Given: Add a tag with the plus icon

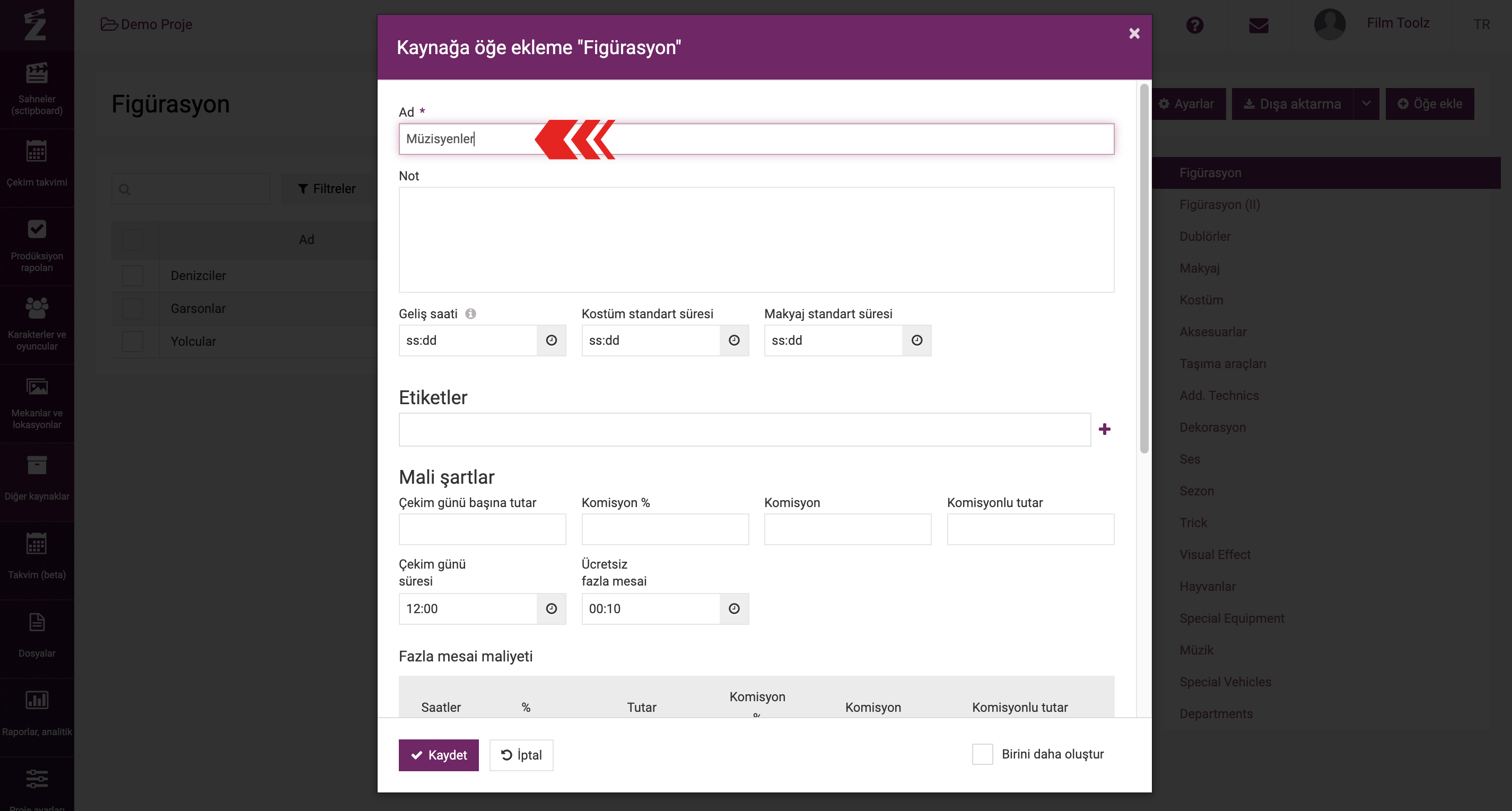Looking at the screenshot, I should pyautogui.click(x=1104, y=429).
